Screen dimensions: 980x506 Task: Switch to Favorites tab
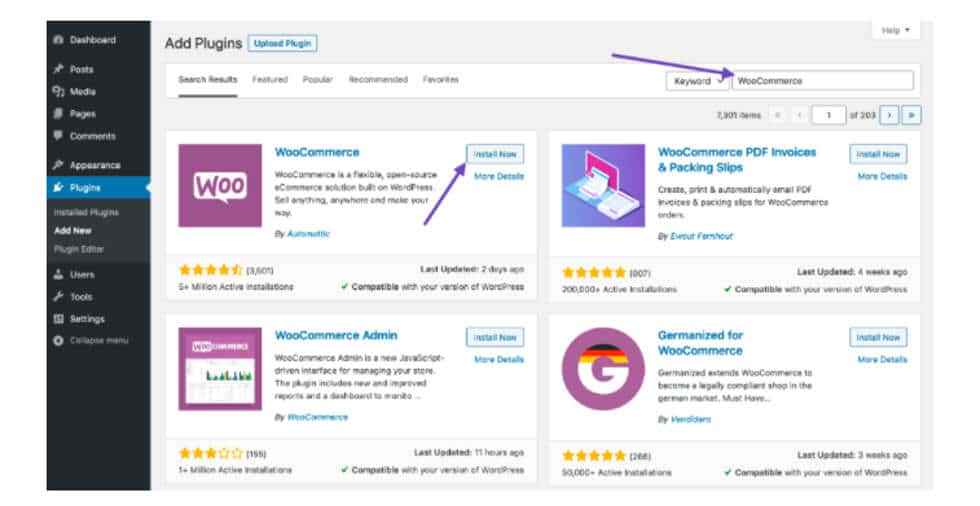441,80
